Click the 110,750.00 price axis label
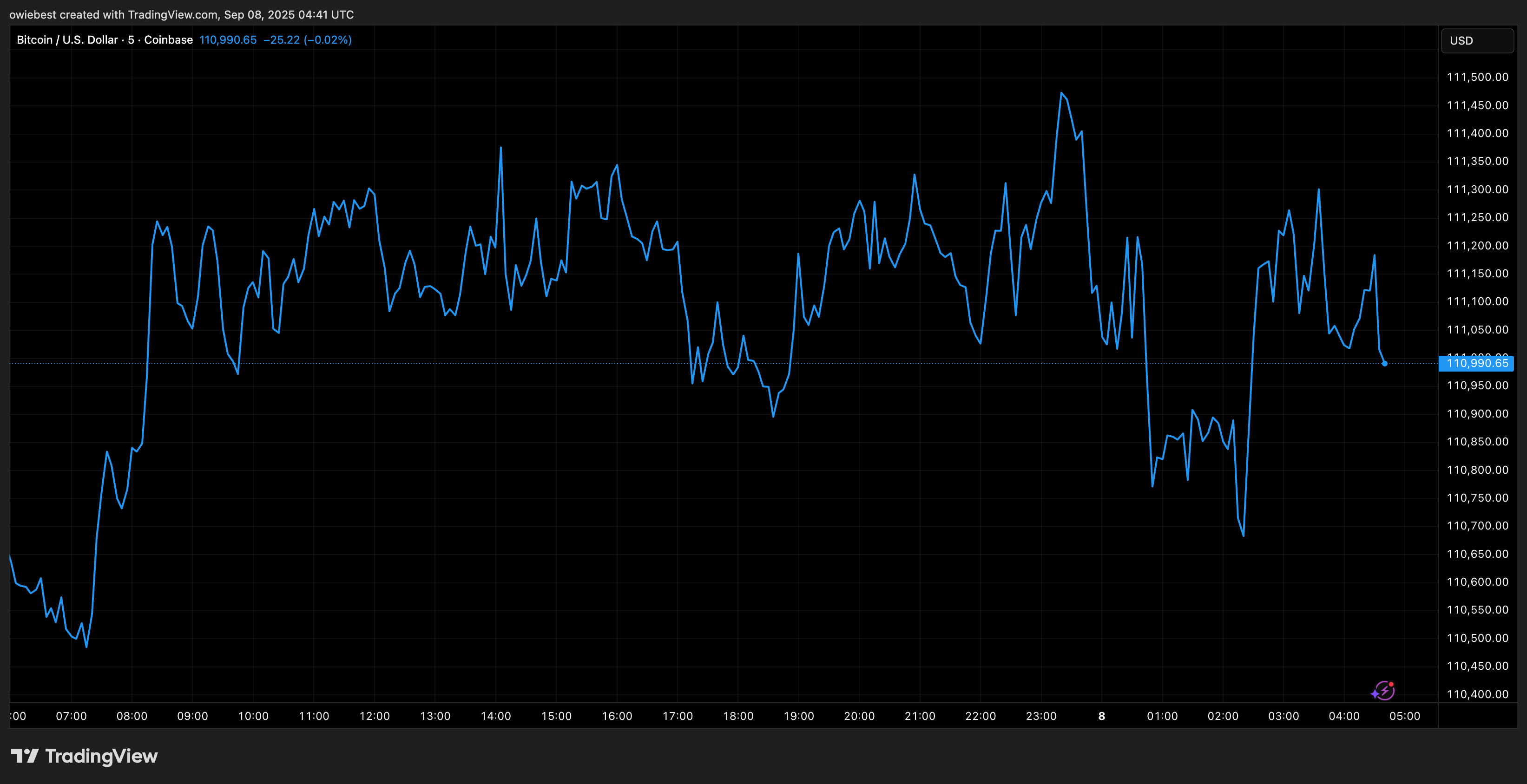The width and height of the screenshot is (1527, 784). (x=1477, y=498)
